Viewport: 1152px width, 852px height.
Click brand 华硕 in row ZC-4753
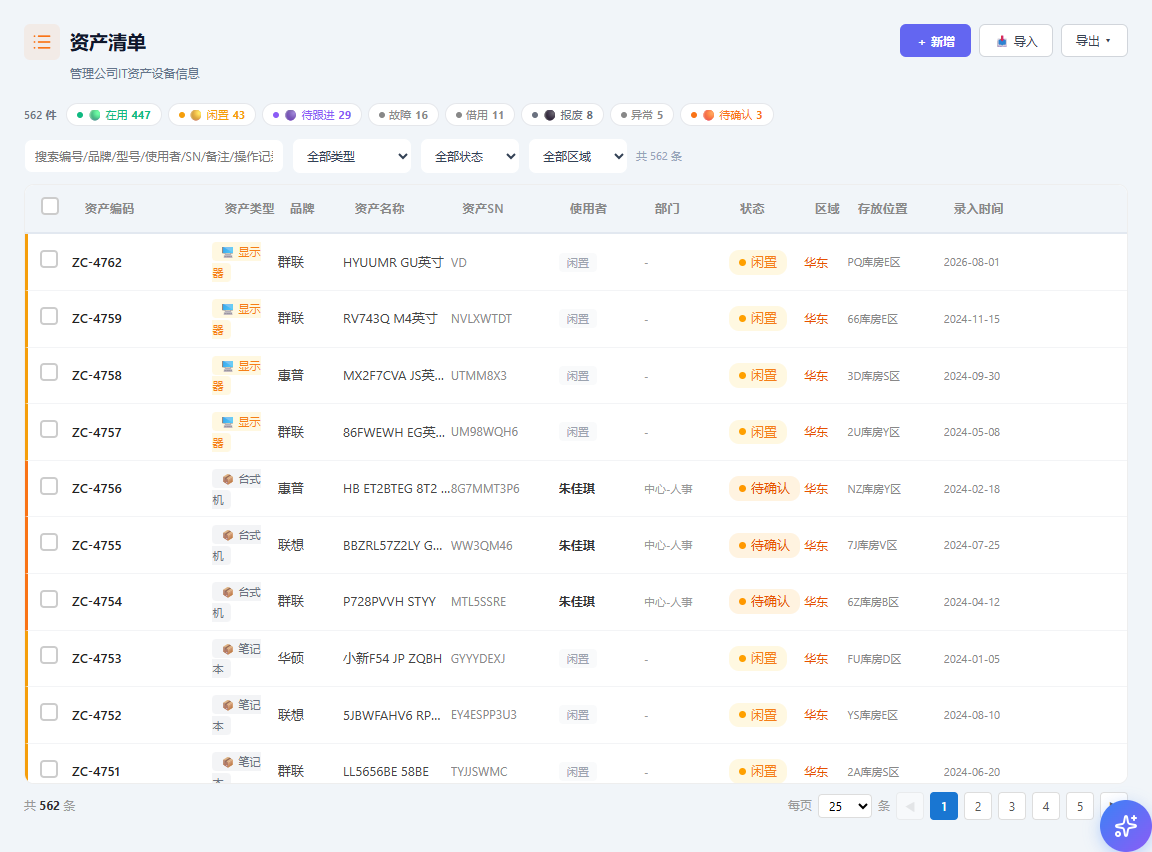pyautogui.click(x=291, y=658)
